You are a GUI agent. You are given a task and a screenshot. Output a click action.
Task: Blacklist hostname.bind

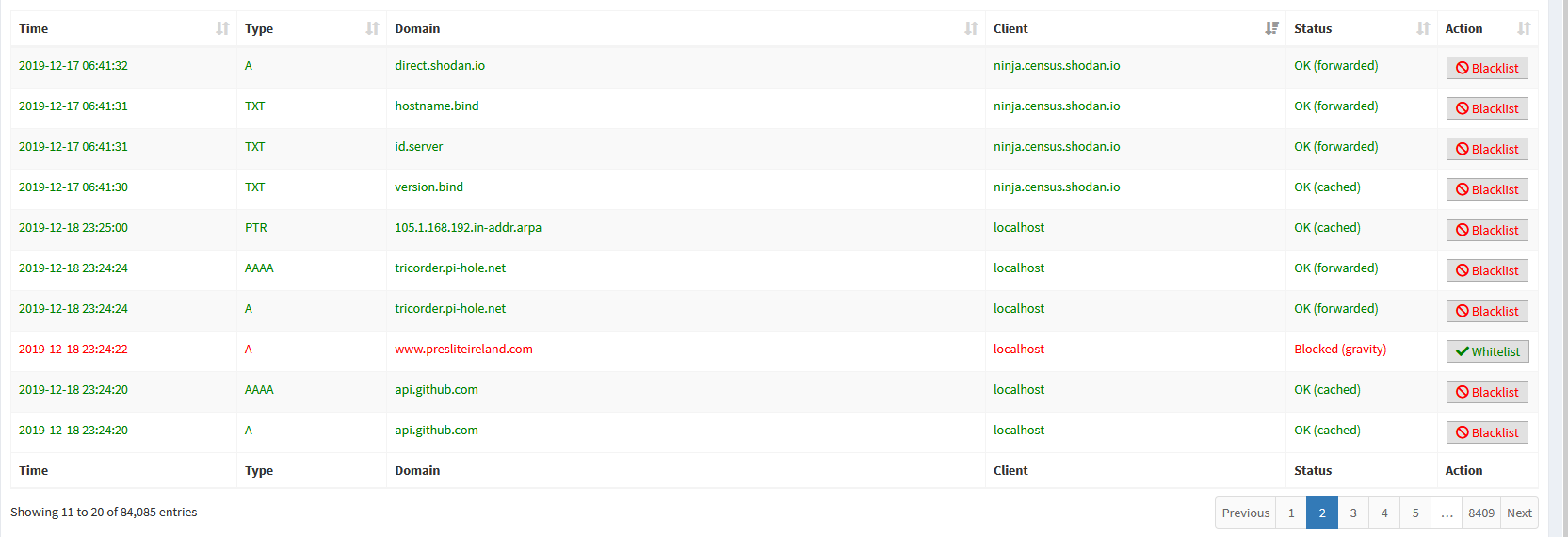point(1487,108)
